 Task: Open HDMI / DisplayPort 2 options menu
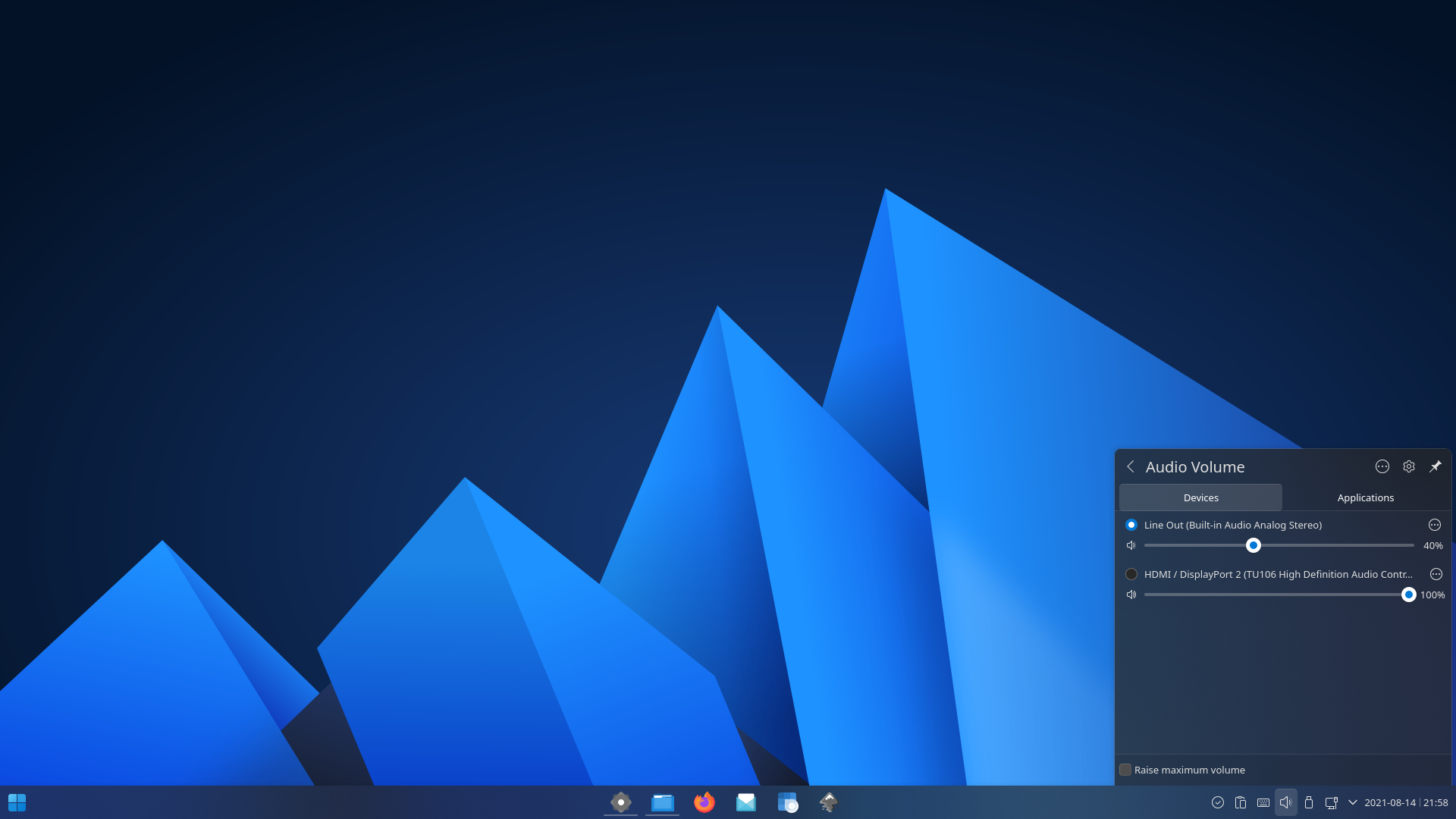[1436, 574]
